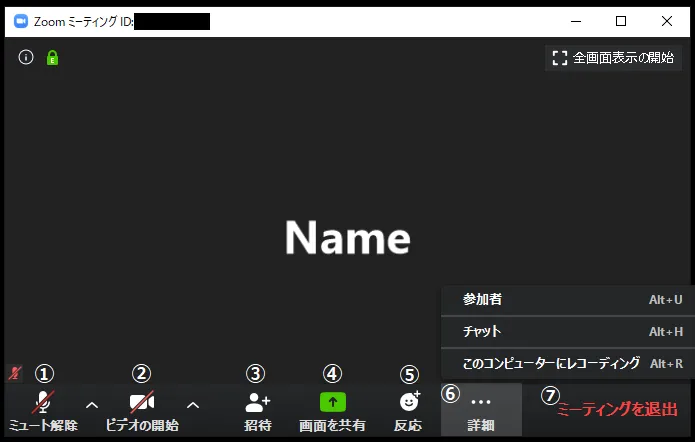
Task: Open the 招待 invite icon
Action: (258, 403)
